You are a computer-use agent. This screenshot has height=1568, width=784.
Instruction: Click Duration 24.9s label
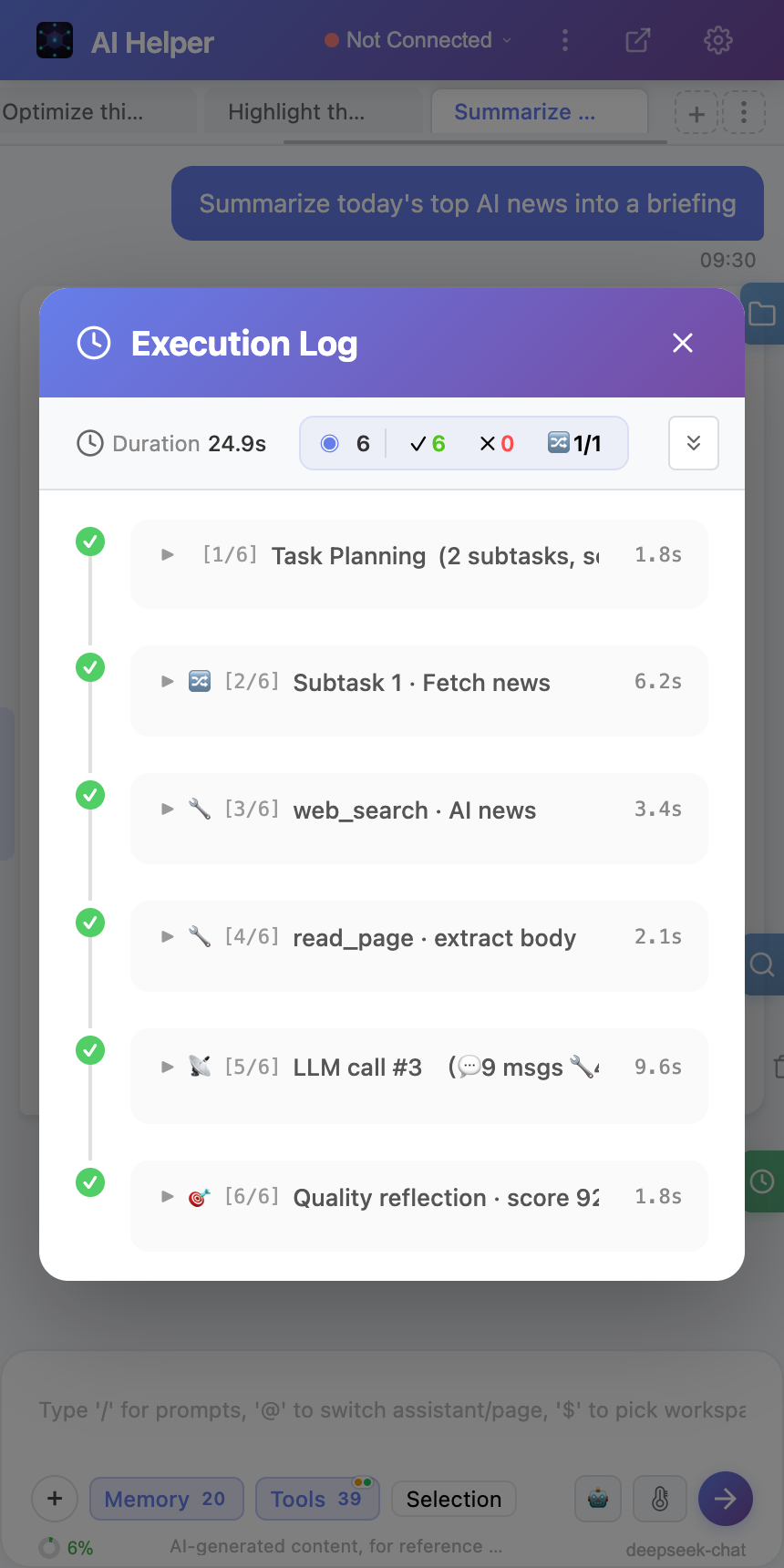[171, 444]
